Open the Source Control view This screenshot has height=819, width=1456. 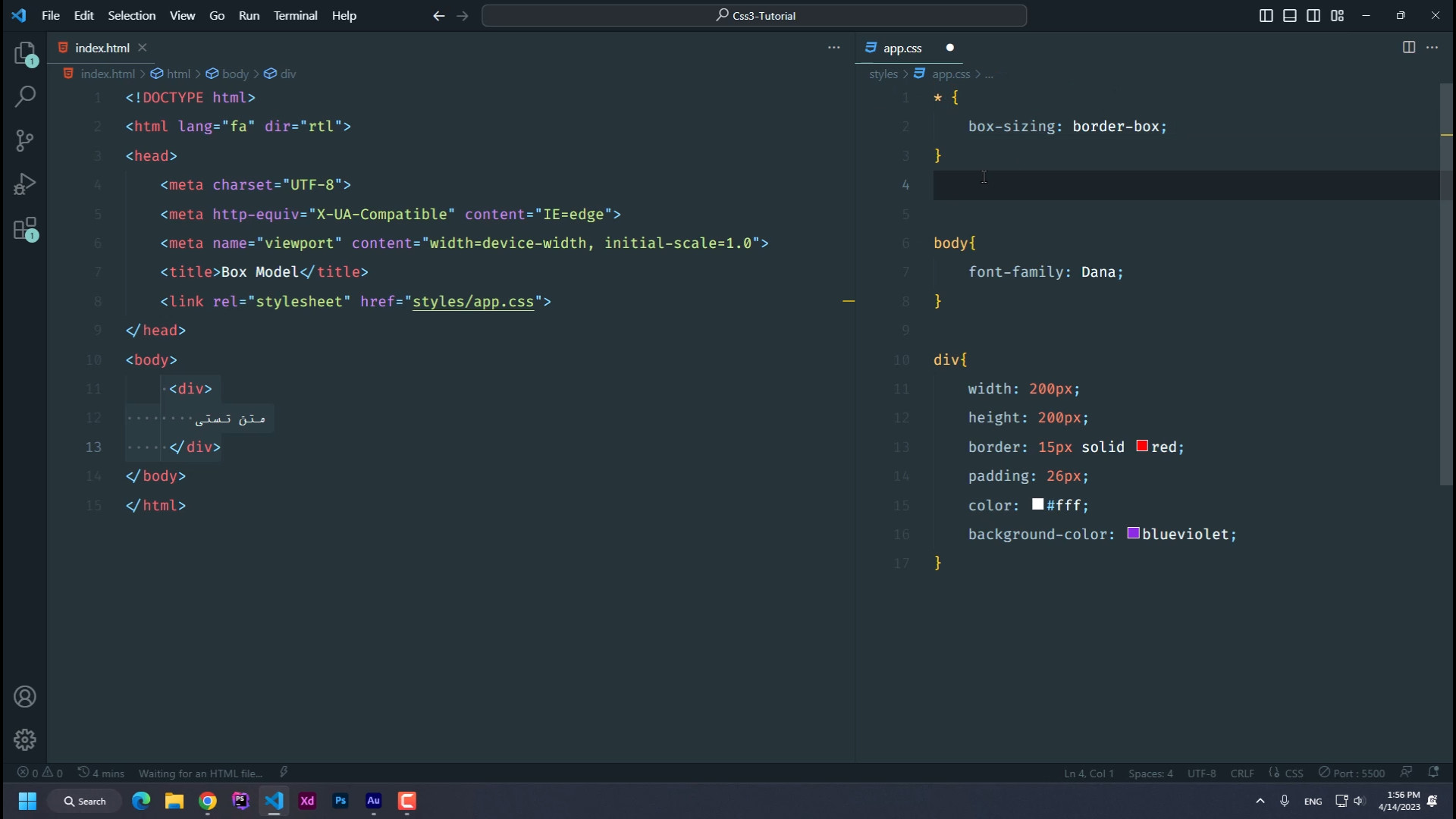[25, 140]
